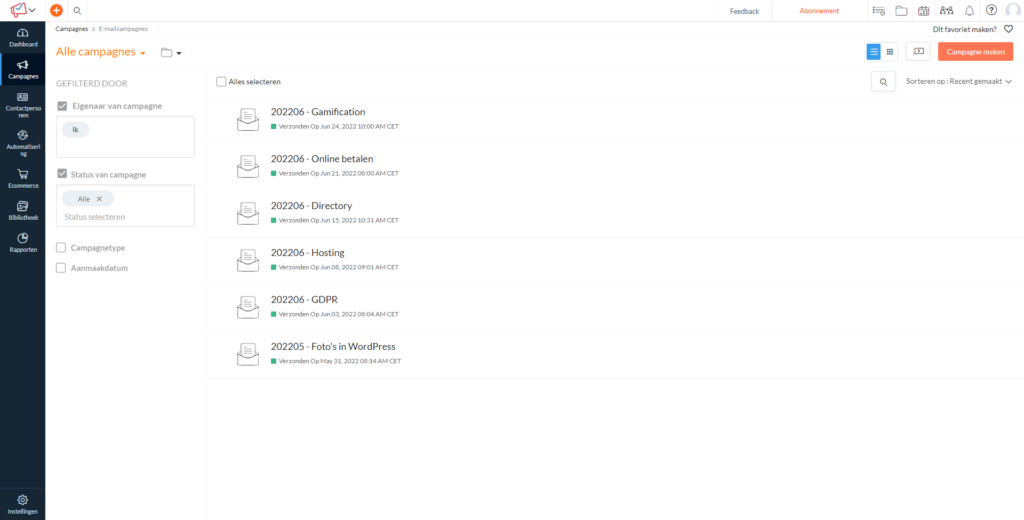Toggle Eigenaar van campagne filter checkbox
The width and height of the screenshot is (1024, 520).
[61, 106]
